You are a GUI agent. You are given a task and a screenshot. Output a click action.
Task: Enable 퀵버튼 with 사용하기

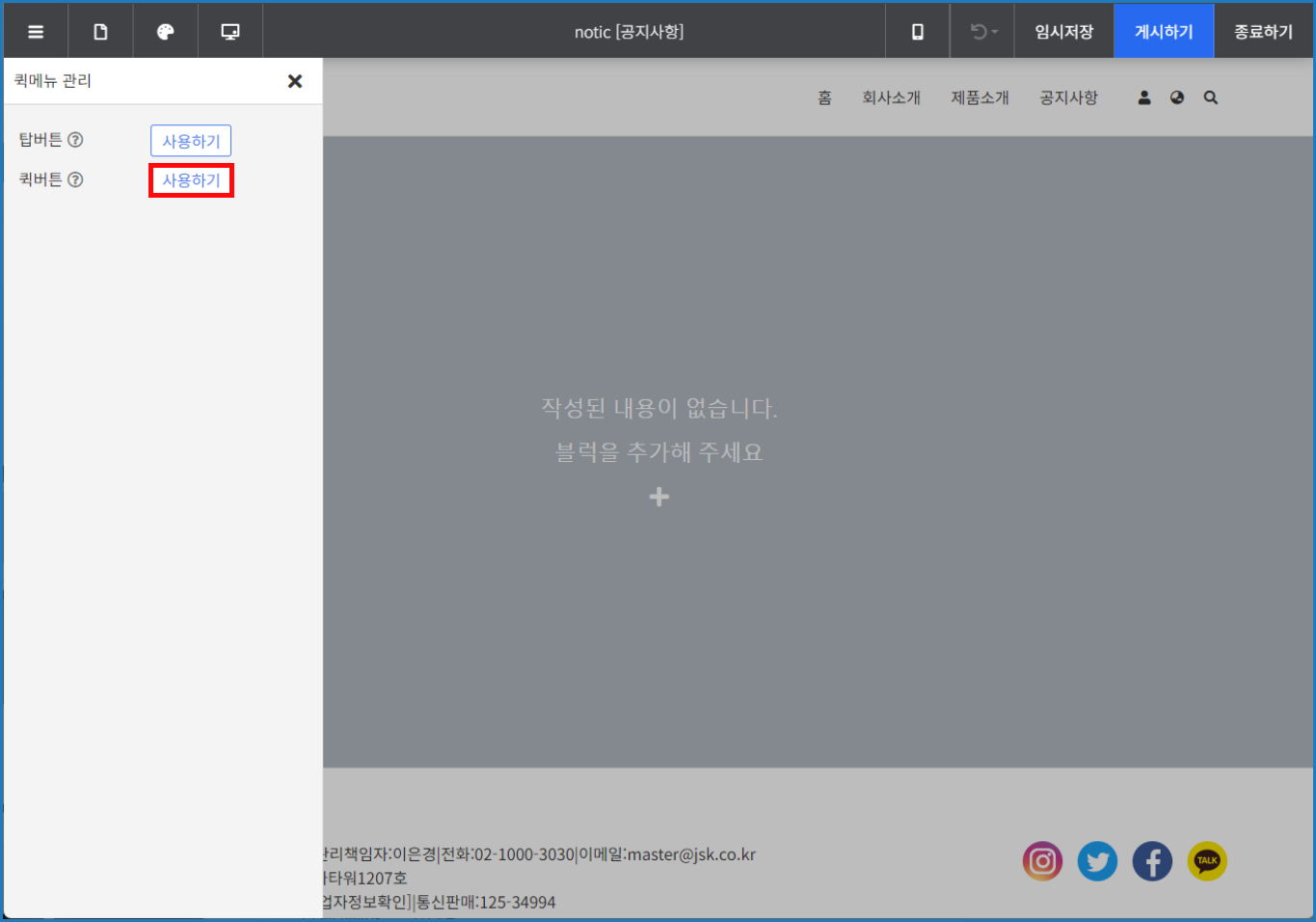[x=191, y=180]
